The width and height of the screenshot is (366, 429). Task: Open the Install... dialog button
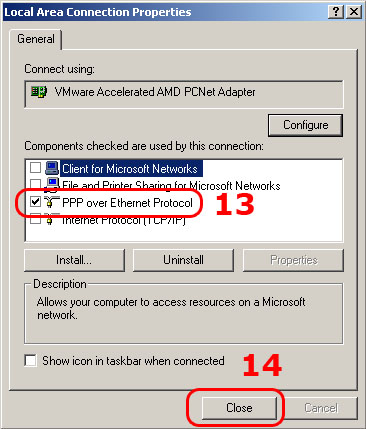(x=74, y=260)
